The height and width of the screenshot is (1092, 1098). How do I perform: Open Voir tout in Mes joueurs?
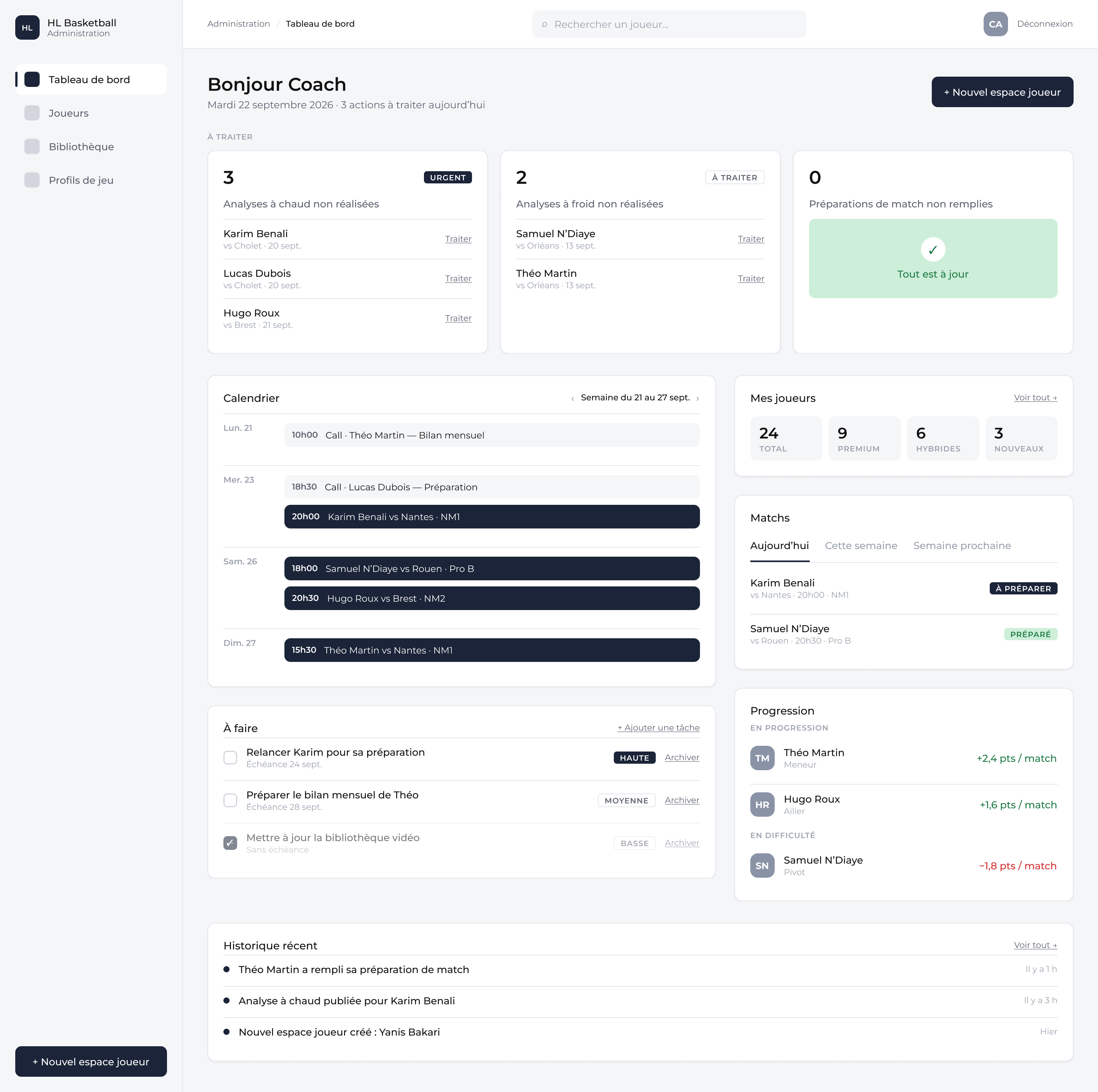pos(1035,397)
